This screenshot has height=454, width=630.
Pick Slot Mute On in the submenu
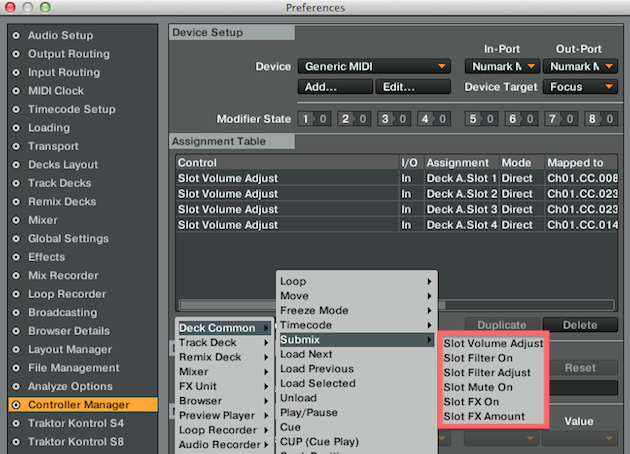click(x=478, y=387)
